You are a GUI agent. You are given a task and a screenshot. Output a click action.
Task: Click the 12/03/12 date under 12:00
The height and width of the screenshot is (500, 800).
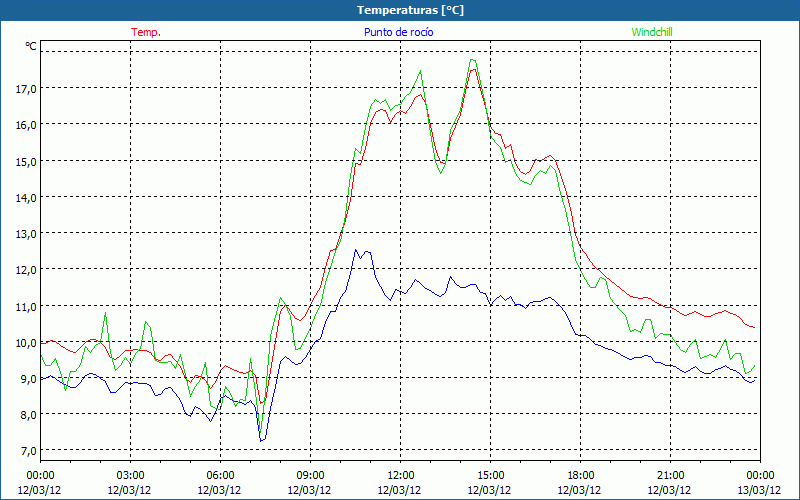coord(399,490)
